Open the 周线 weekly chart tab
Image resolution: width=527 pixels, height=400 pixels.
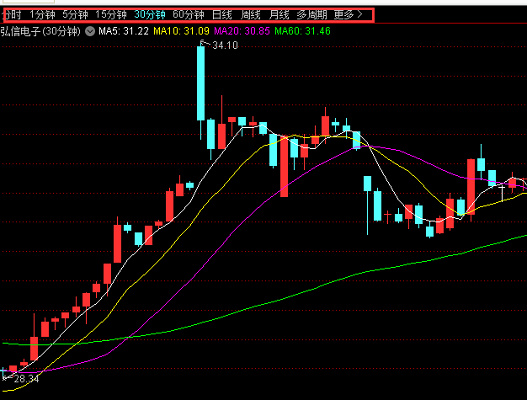(x=251, y=15)
